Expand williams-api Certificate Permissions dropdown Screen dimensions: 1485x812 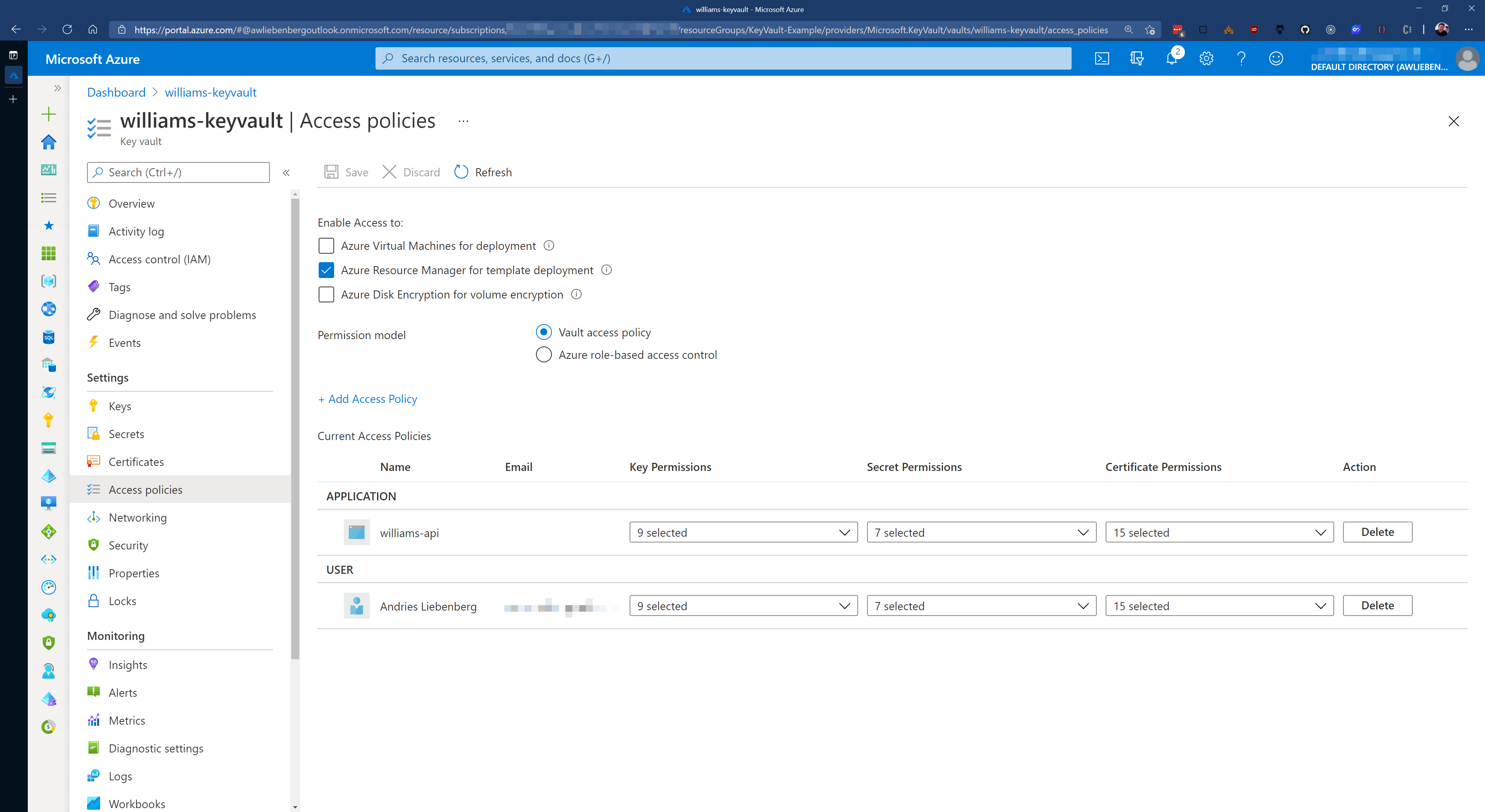1219,532
